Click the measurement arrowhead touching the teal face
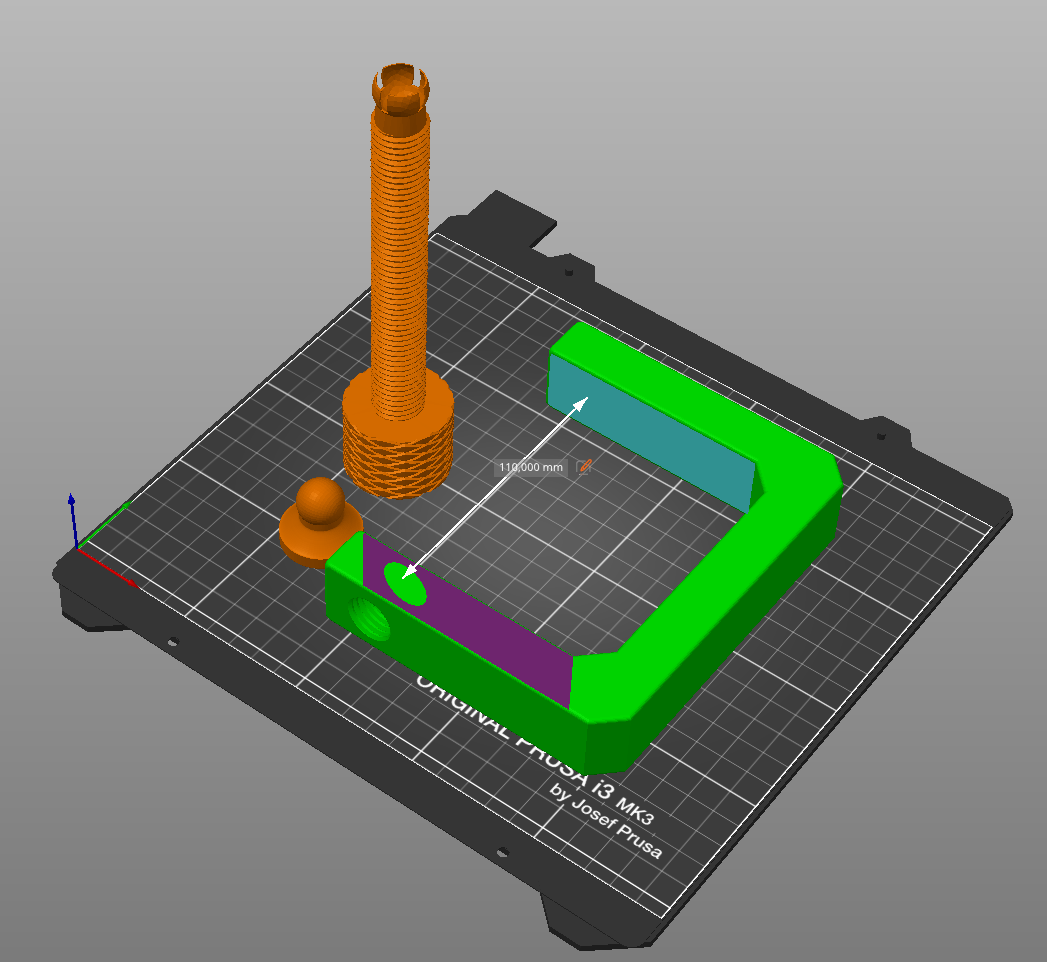This screenshot has height=962, width=1047. pos(583,403)
